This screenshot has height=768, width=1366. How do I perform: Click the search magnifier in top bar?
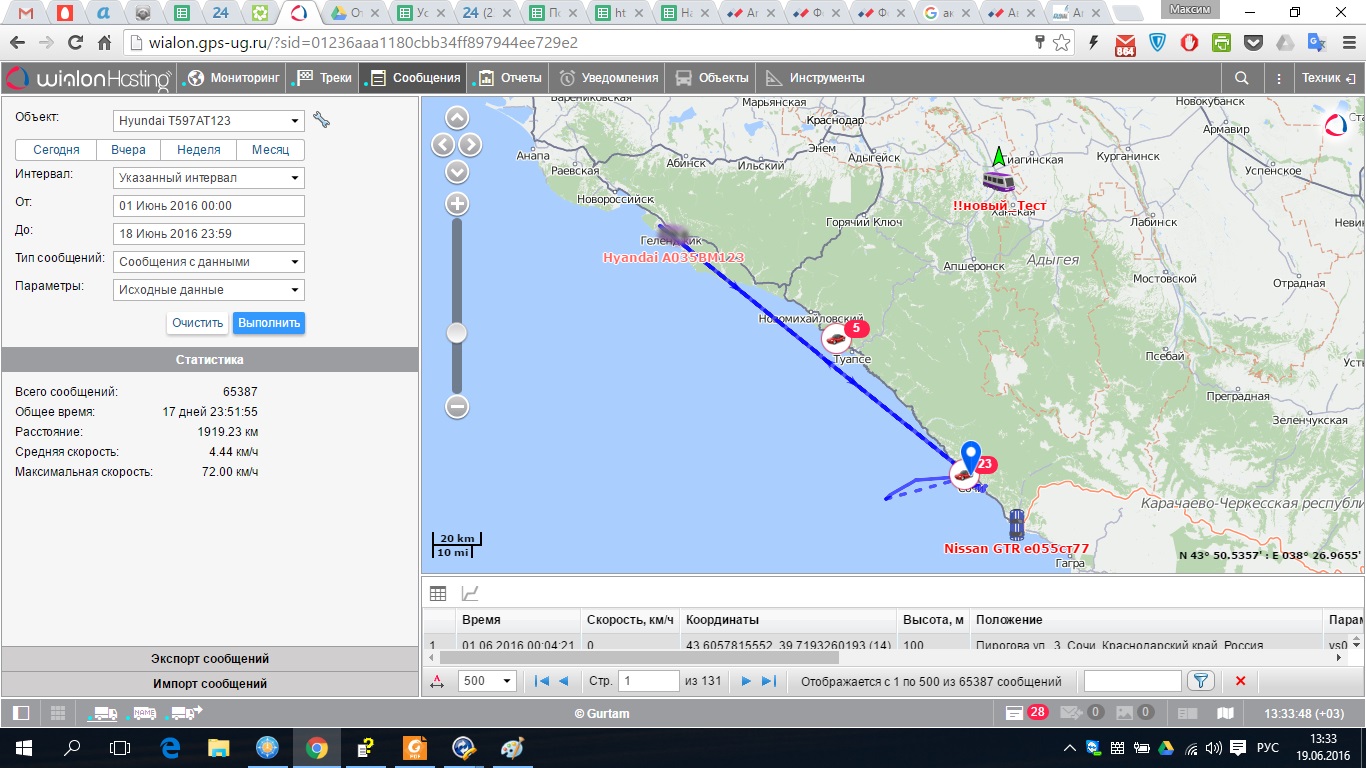(x=1241, y=78)
